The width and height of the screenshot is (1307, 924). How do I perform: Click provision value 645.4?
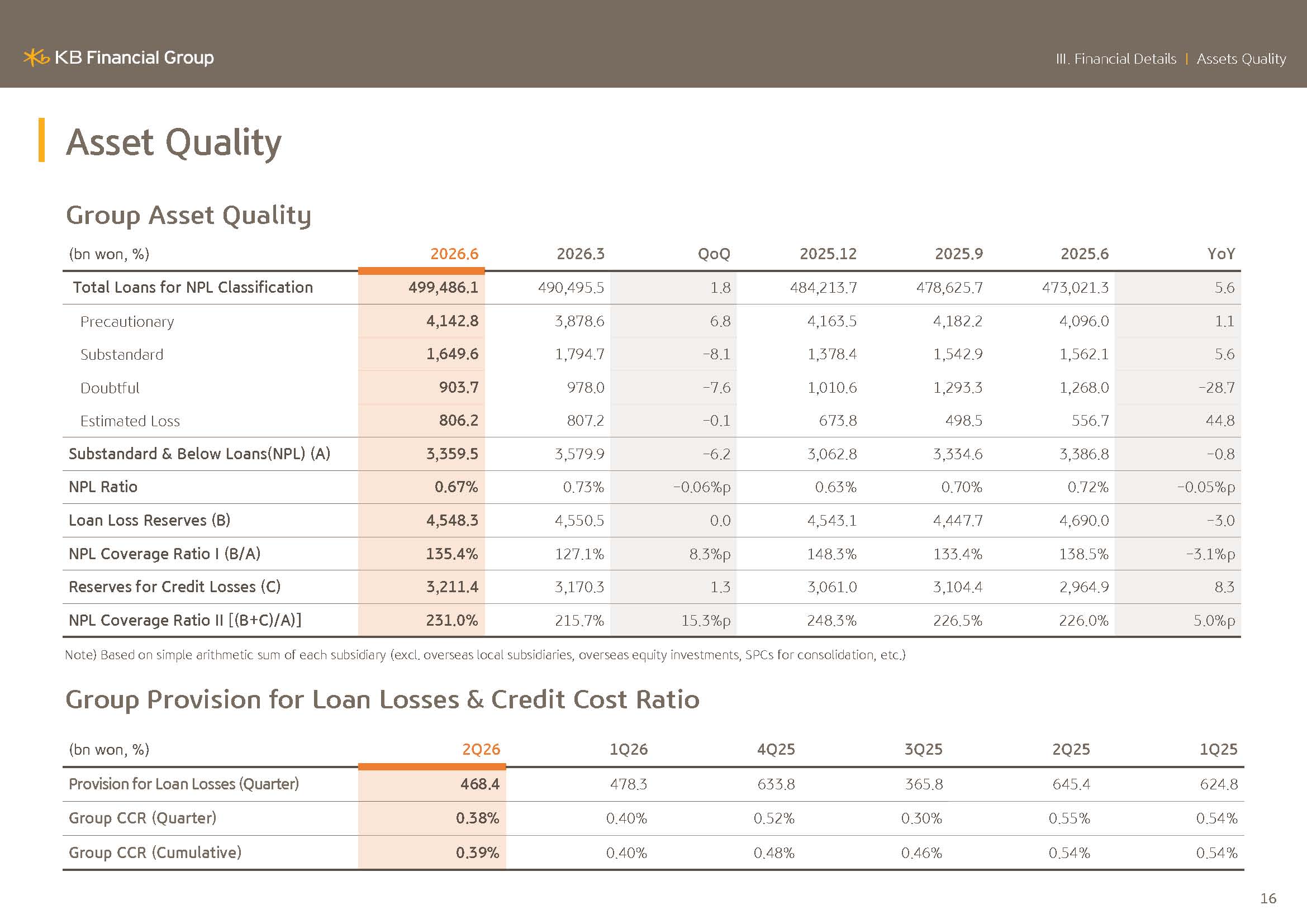(x=1071, y=784)
